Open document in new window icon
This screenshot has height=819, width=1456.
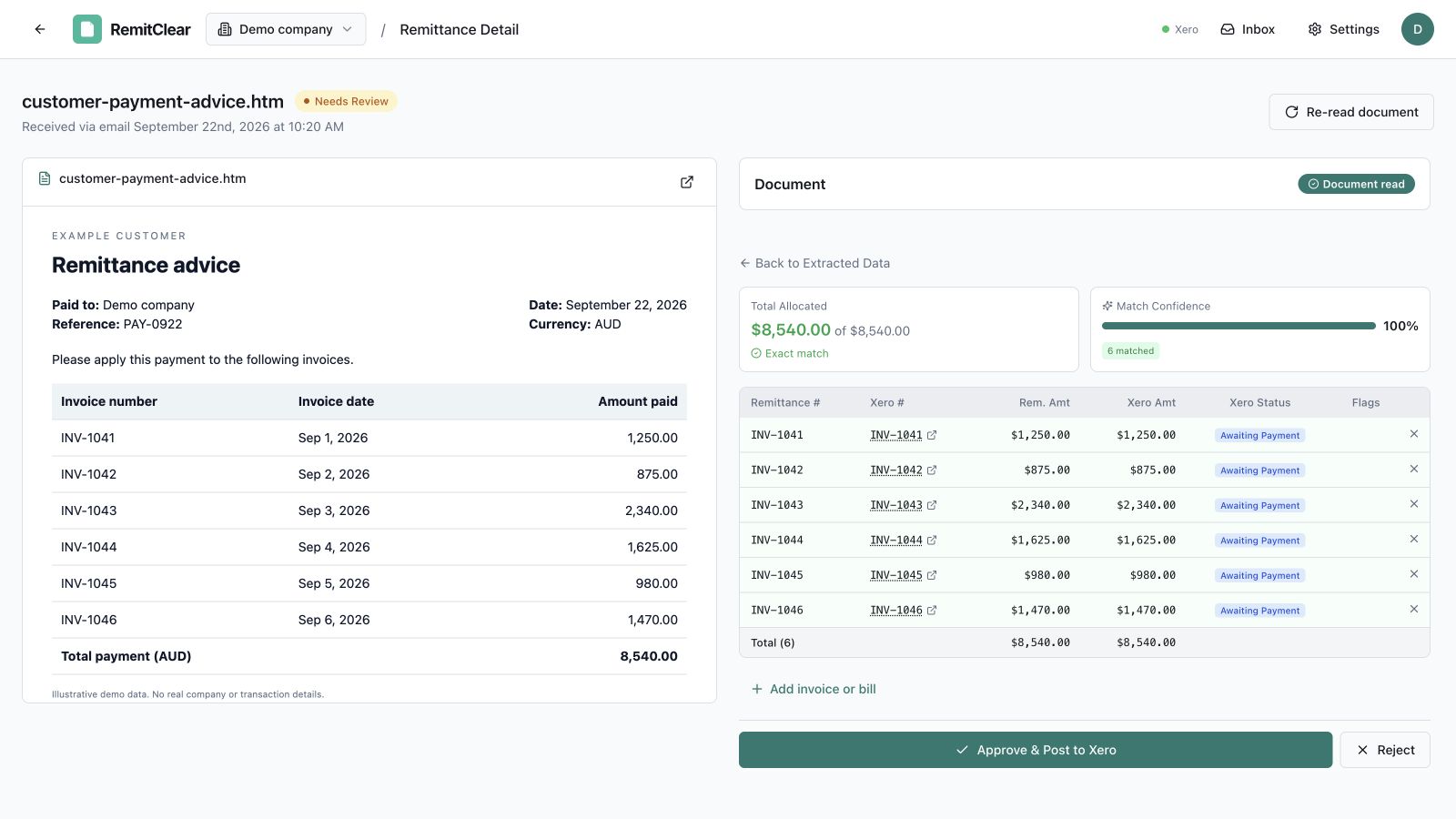pos(687,182)
